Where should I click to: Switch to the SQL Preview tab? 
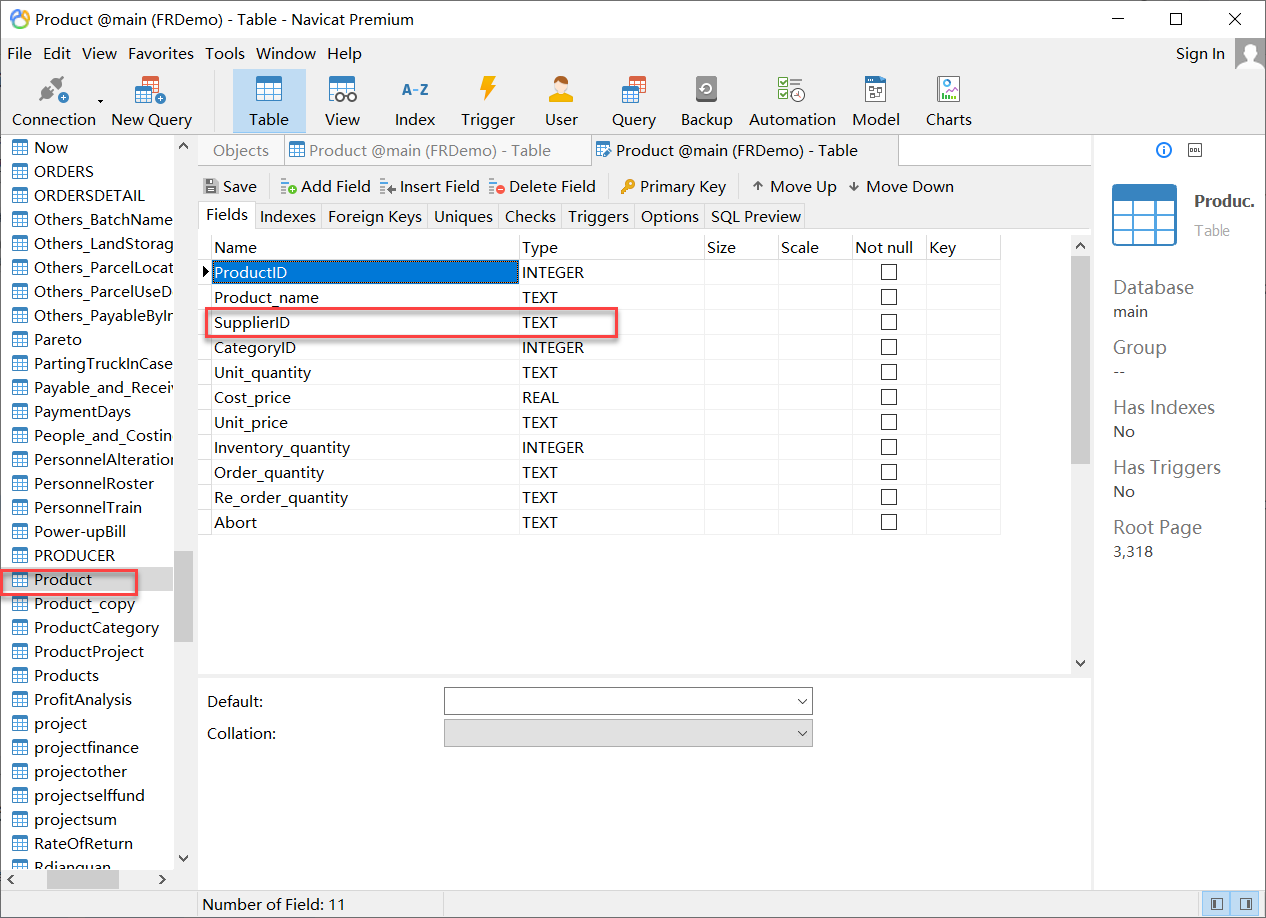[x=756, y=216]
